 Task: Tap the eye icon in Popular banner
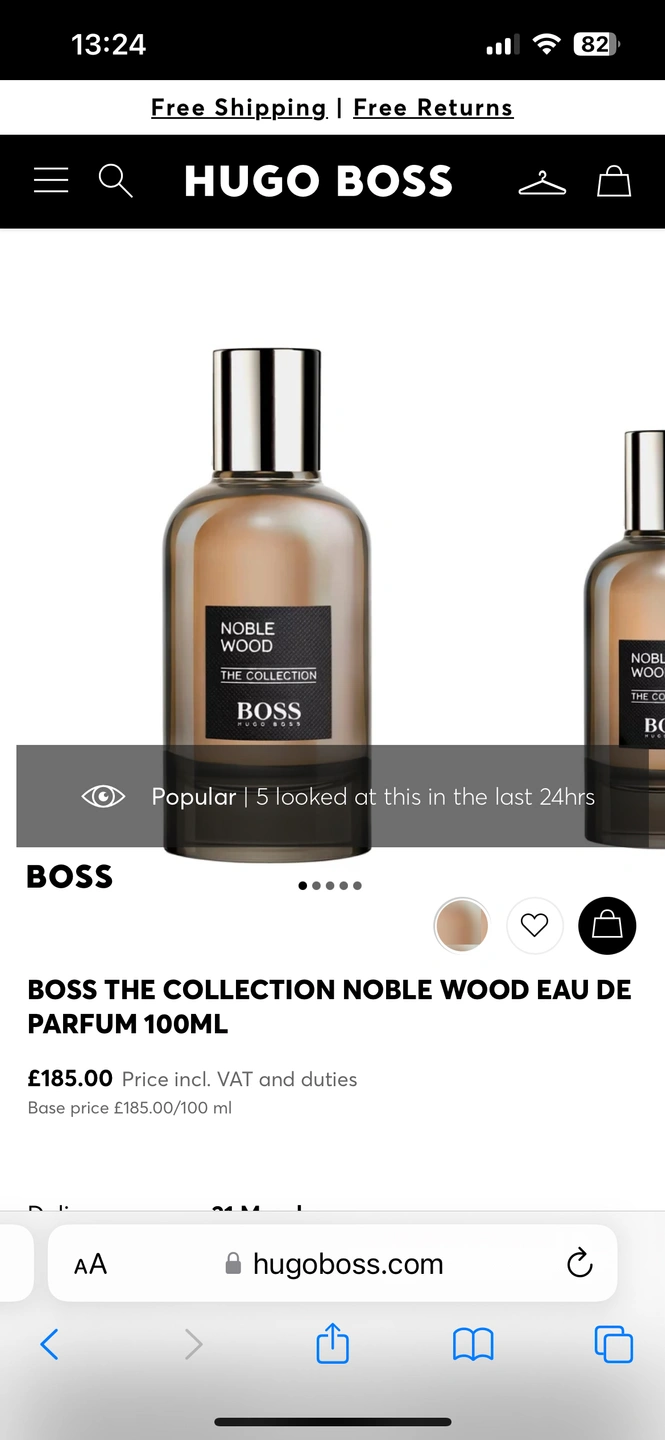[103, 797]
